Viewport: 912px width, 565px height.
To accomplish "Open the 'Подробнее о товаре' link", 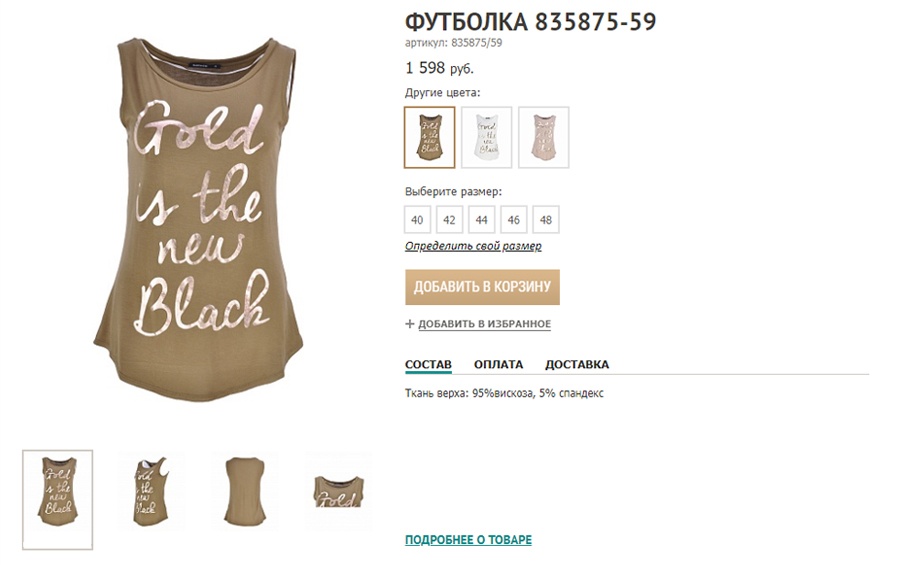I will (468, 540).
